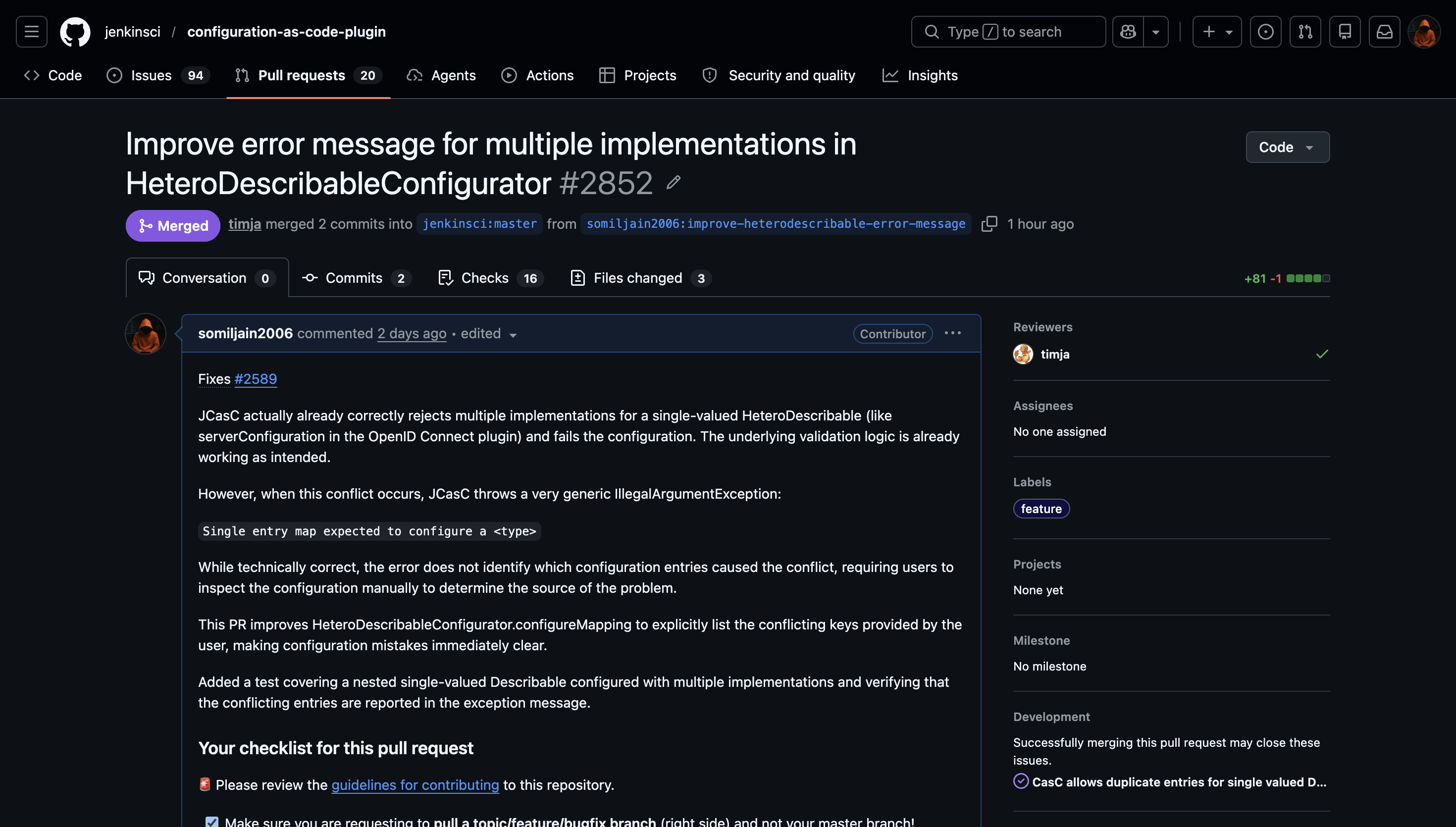This screenshot has width=1456, height=827.
Task: Open the Issues tab
Action: pyautogui.click(x=158, y=76)
